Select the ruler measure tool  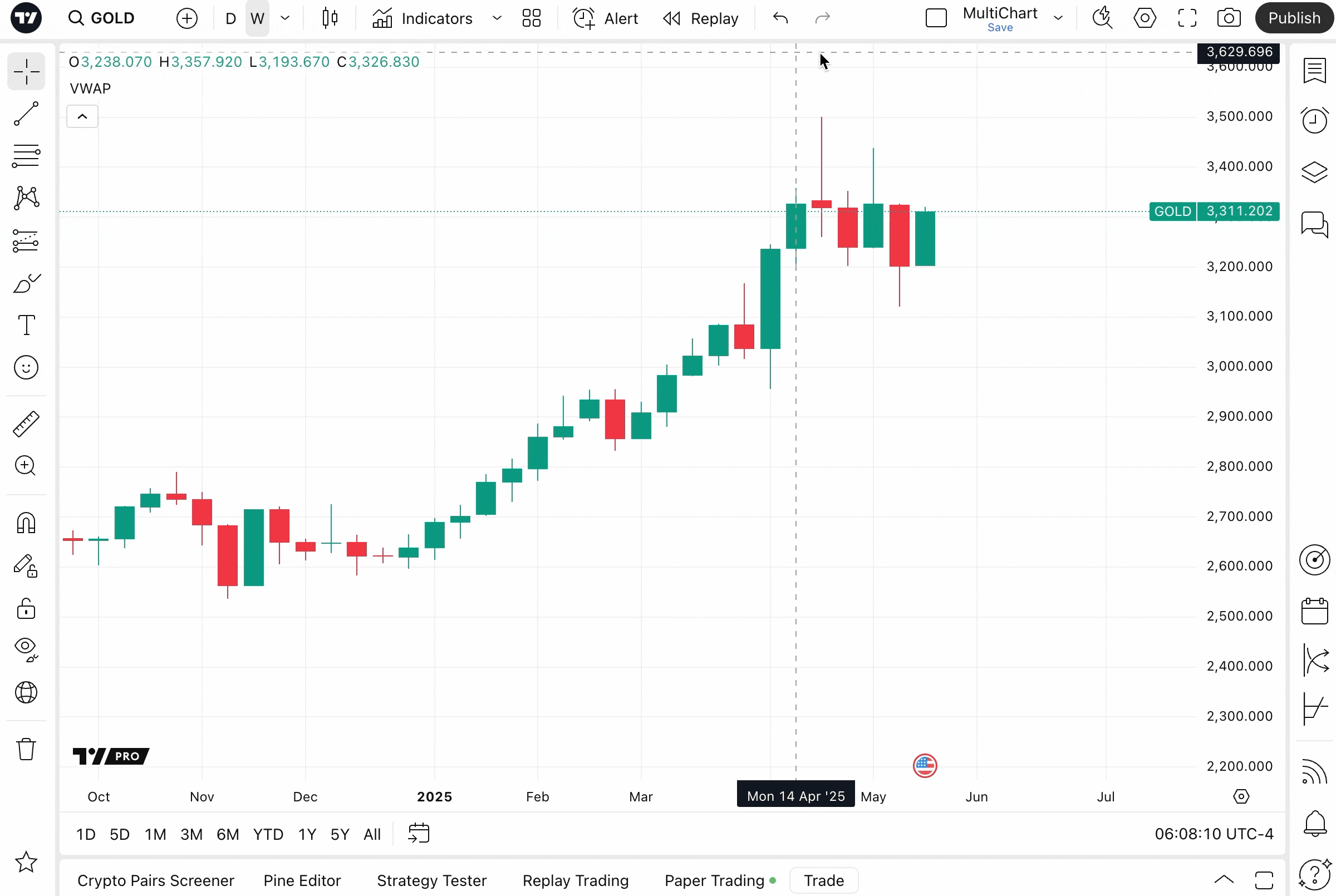click(26, 424)
